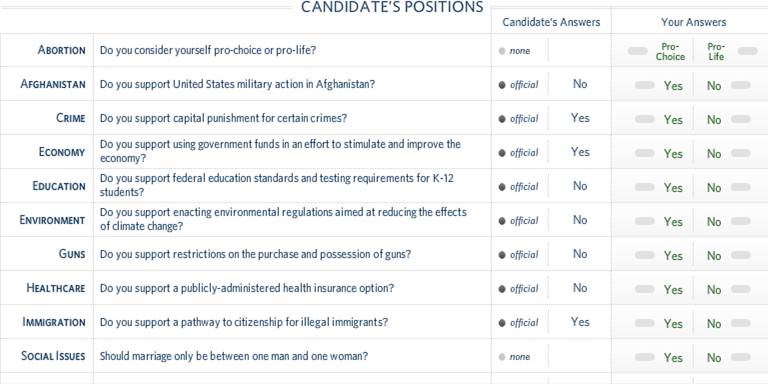The width and height of the screenshot is (768, 384).
Task: Click the Environment topic label
Action: 52,220
